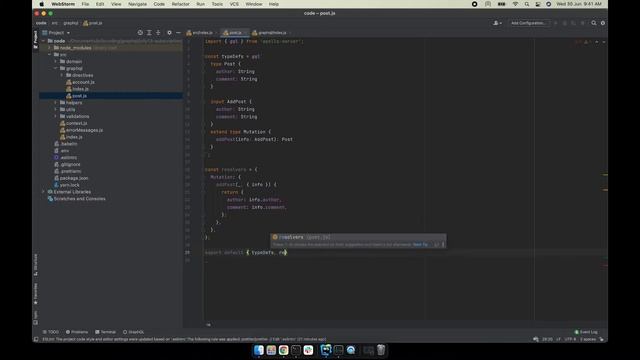Open Project panel gear settings

coord(169,33)
